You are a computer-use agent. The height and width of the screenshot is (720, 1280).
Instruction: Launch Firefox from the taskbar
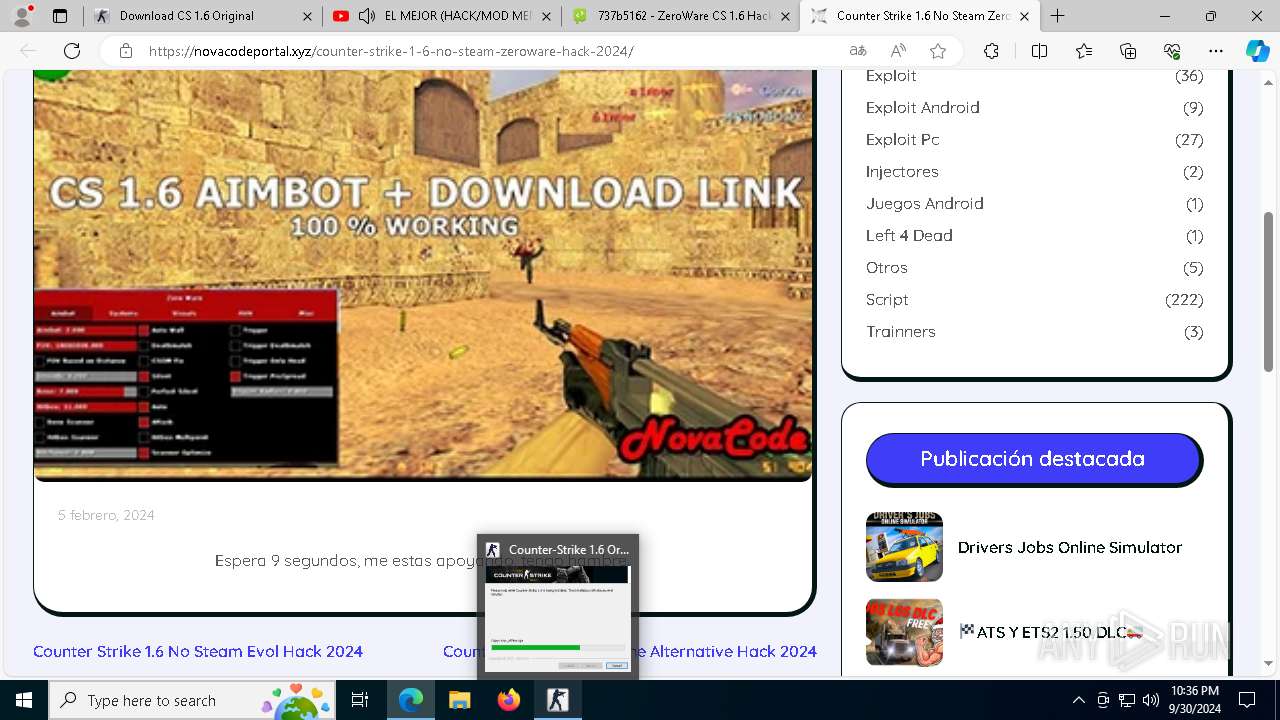(x=508, y=700)
